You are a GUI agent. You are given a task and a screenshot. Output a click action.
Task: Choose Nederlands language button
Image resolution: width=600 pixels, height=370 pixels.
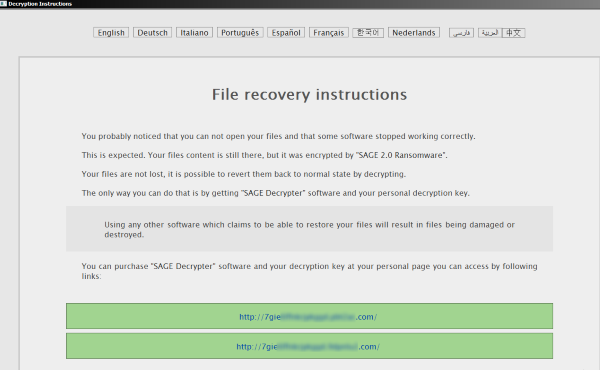(414, 33)
